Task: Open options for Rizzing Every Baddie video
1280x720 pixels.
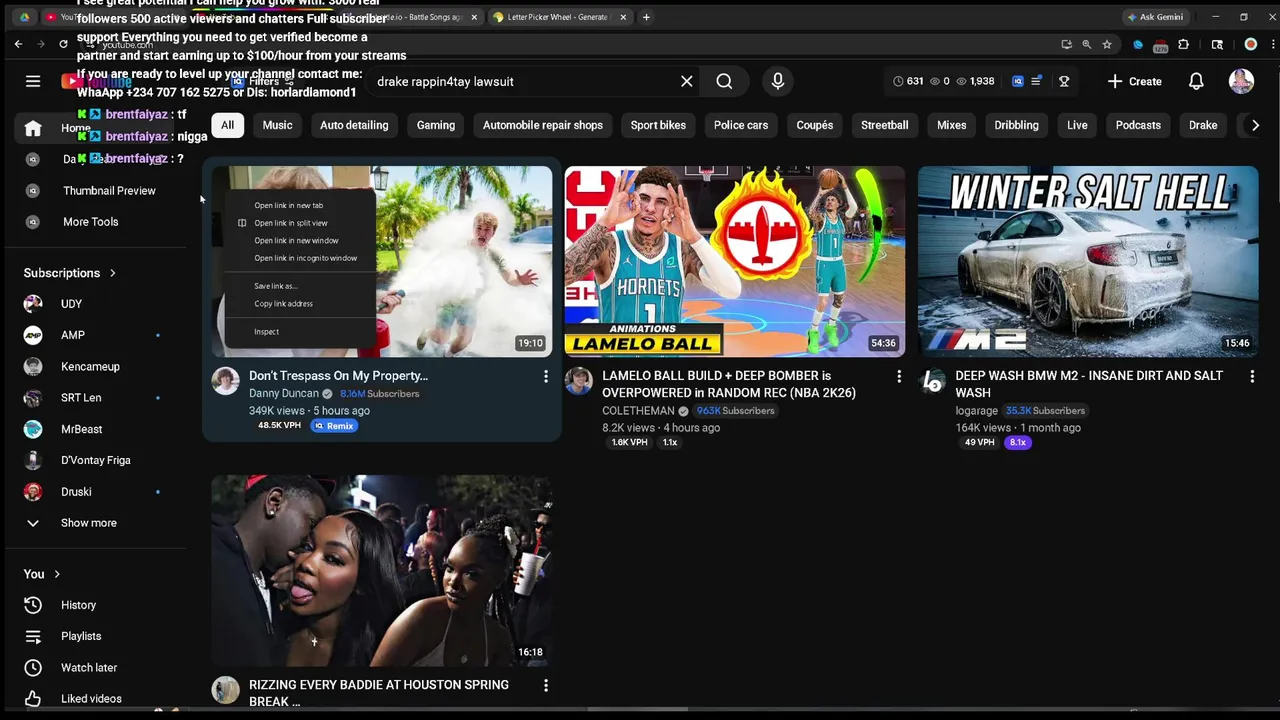Action: point(546,685)
